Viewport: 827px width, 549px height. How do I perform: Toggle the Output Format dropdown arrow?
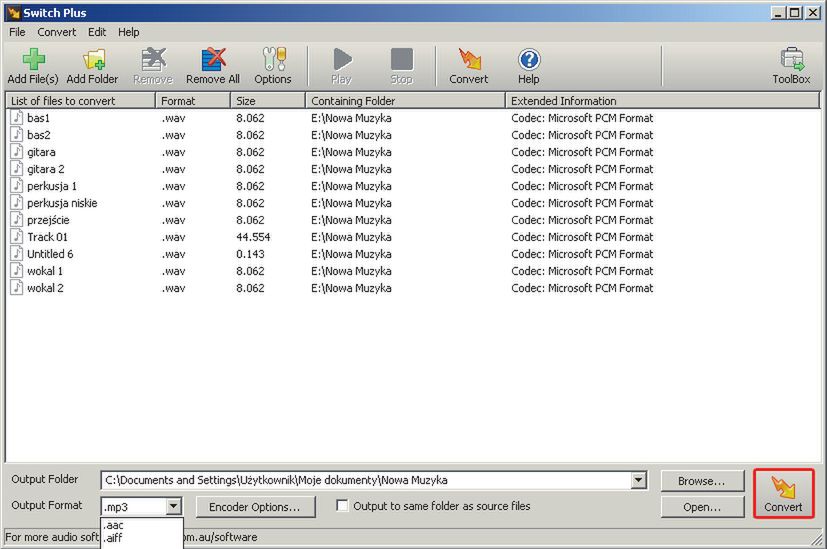pos(173,507)
